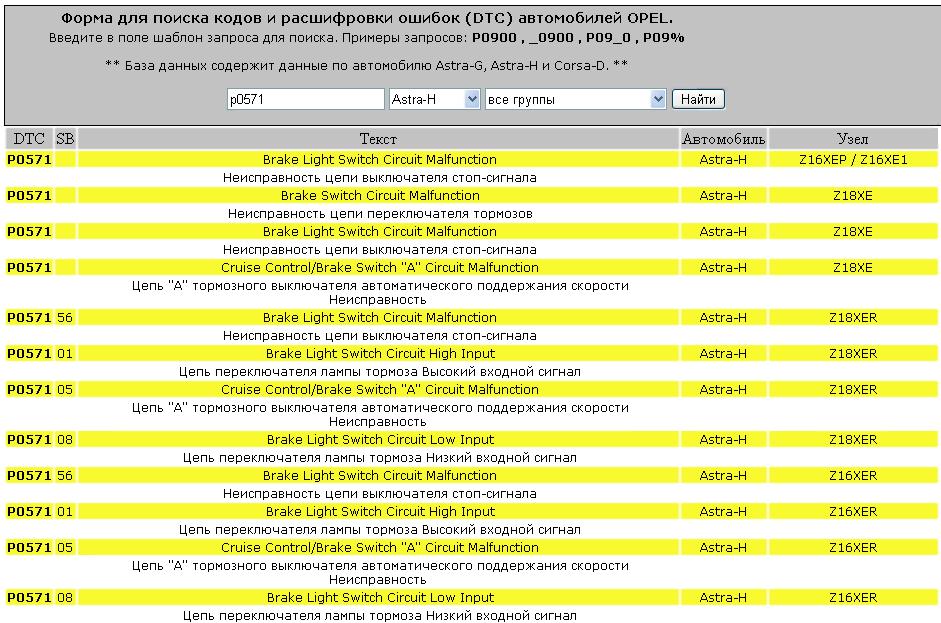
Task: Click the database note mentioning Corsa-D
Action: pyautogui.click(x=366, y=65)
